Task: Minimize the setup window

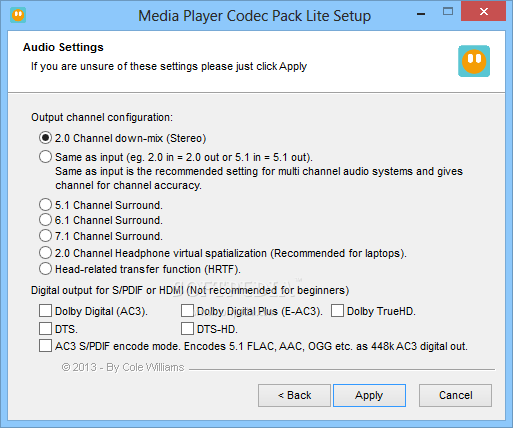Action: [x=421, y=13]
